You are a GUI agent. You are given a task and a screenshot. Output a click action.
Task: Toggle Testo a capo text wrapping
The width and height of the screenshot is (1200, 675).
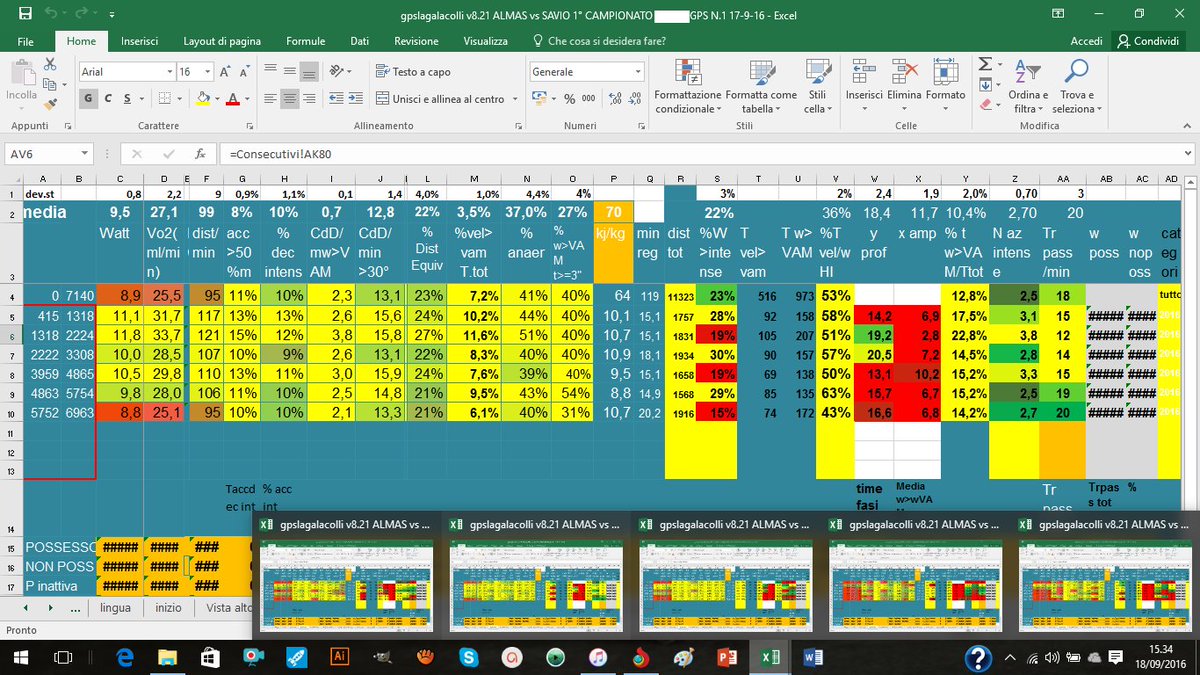[413, 72]
